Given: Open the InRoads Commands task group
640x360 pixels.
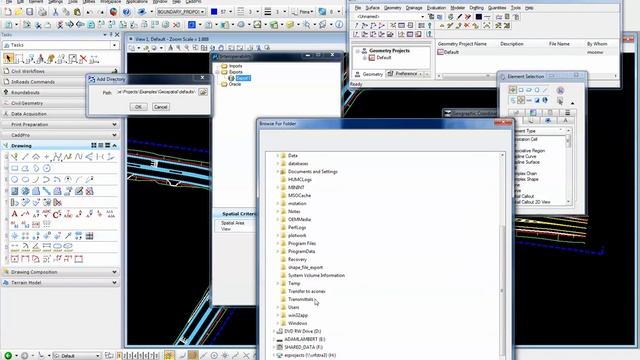Looking at the screenshot, I should pos(60,82).
